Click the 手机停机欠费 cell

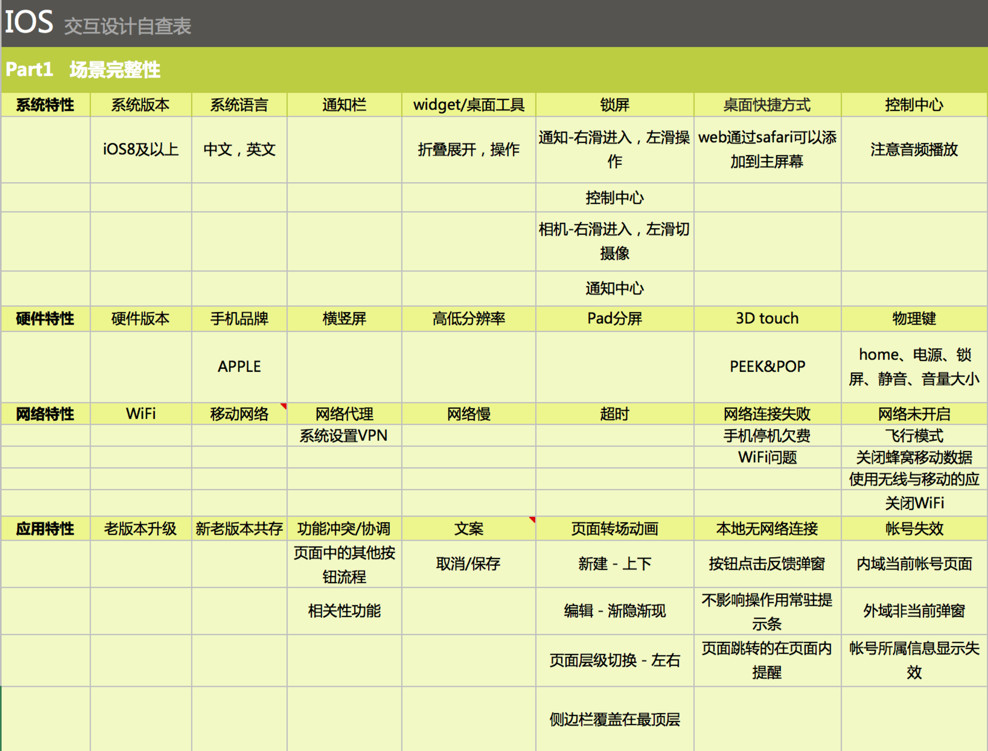pos(767,436)
